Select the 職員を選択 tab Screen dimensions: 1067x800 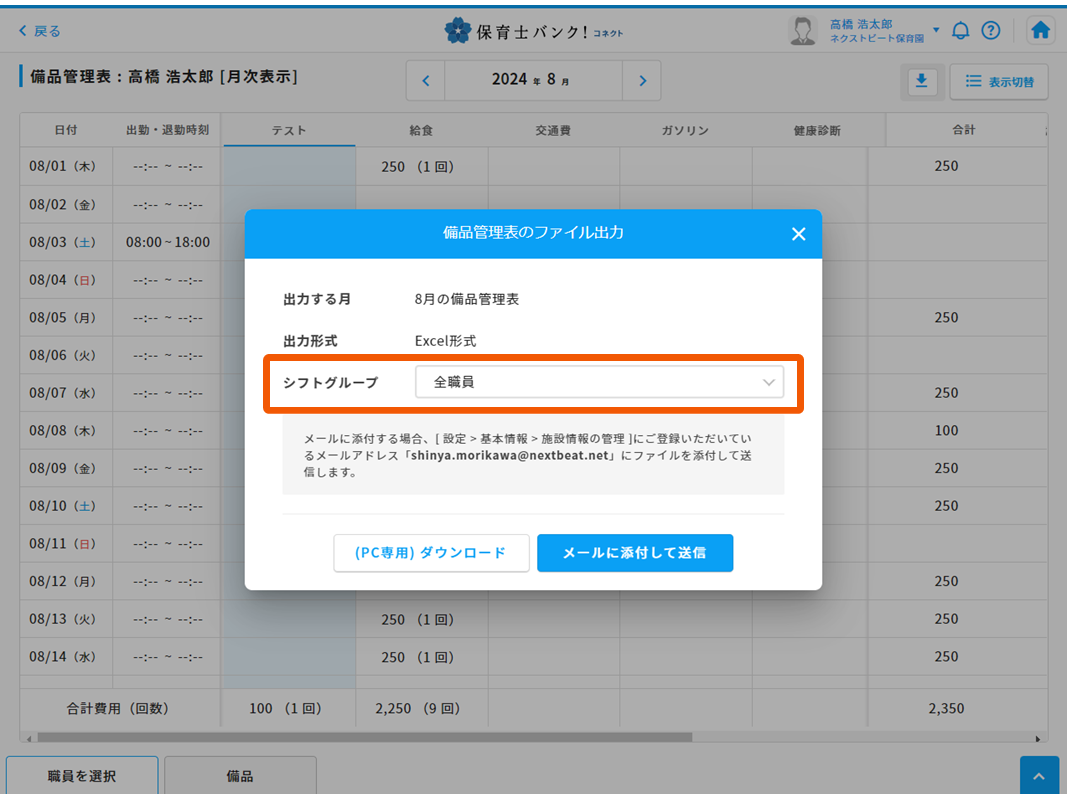pyautogui.click(x=82, y=777)
